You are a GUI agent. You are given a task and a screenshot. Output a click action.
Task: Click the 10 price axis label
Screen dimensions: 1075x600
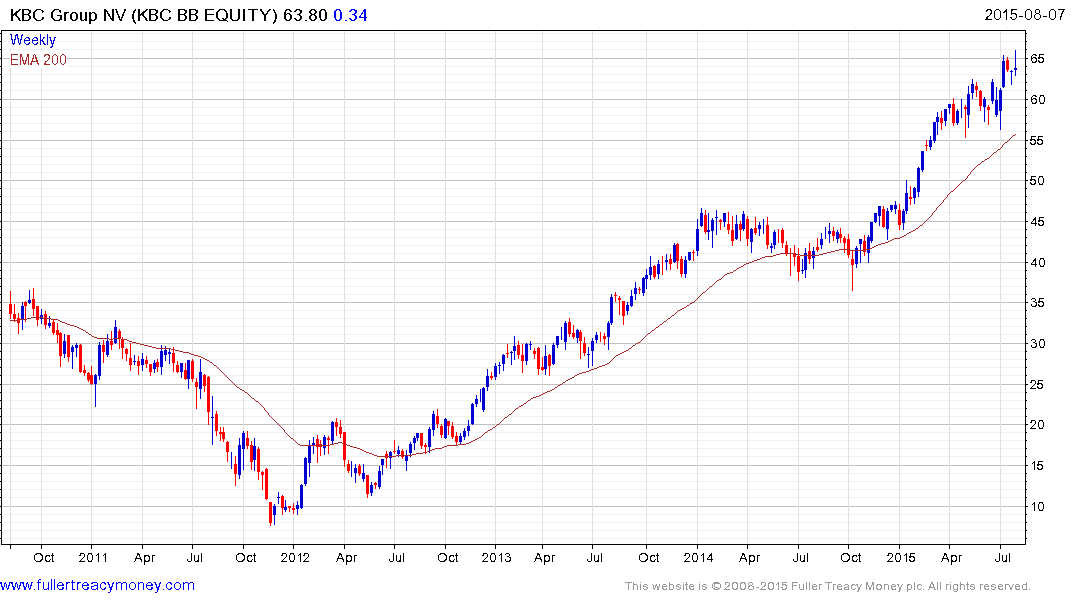[x=1037, y=507]
